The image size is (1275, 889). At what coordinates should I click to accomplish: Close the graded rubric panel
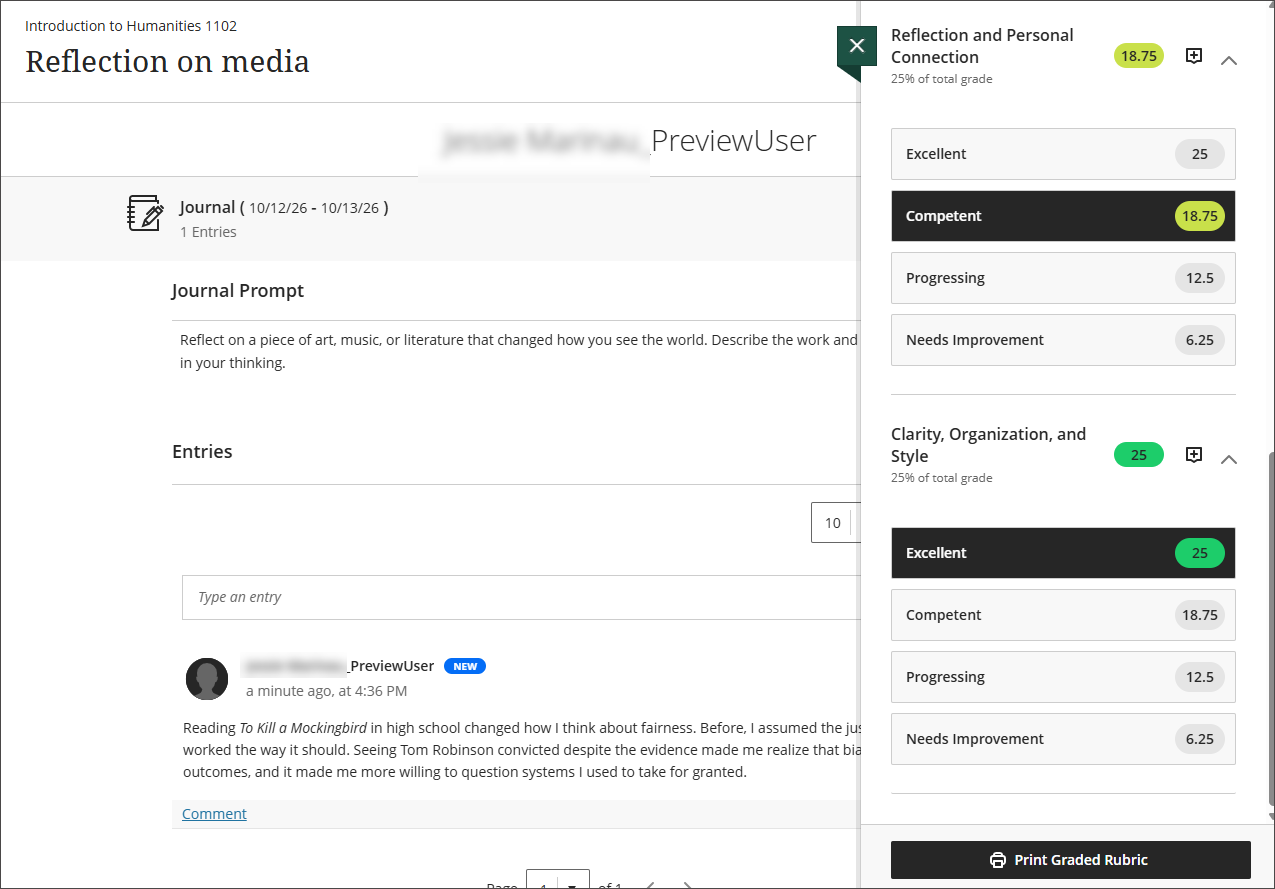(x=856, y=46)
